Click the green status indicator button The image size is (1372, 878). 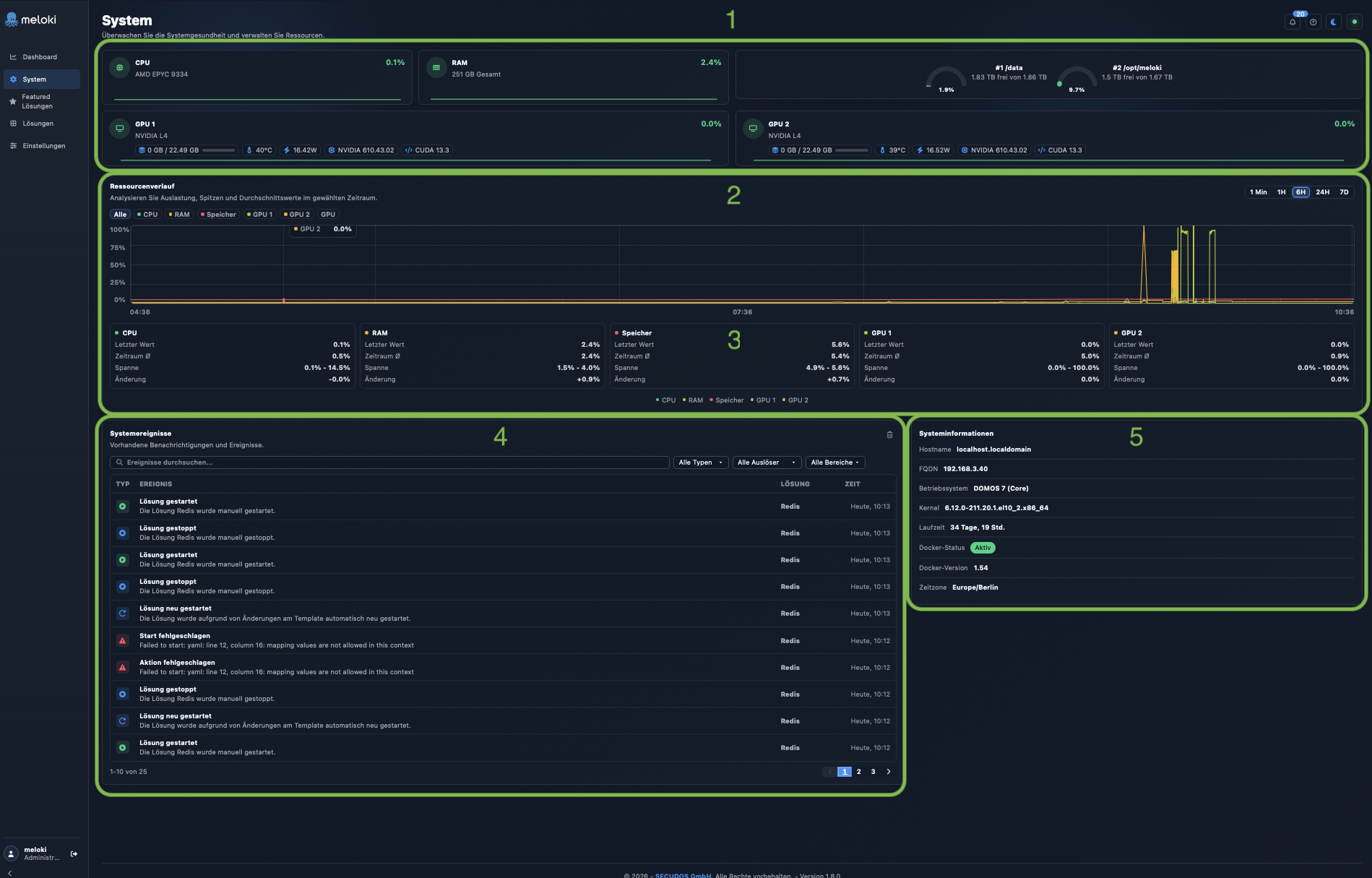(x=1355, y=22)
